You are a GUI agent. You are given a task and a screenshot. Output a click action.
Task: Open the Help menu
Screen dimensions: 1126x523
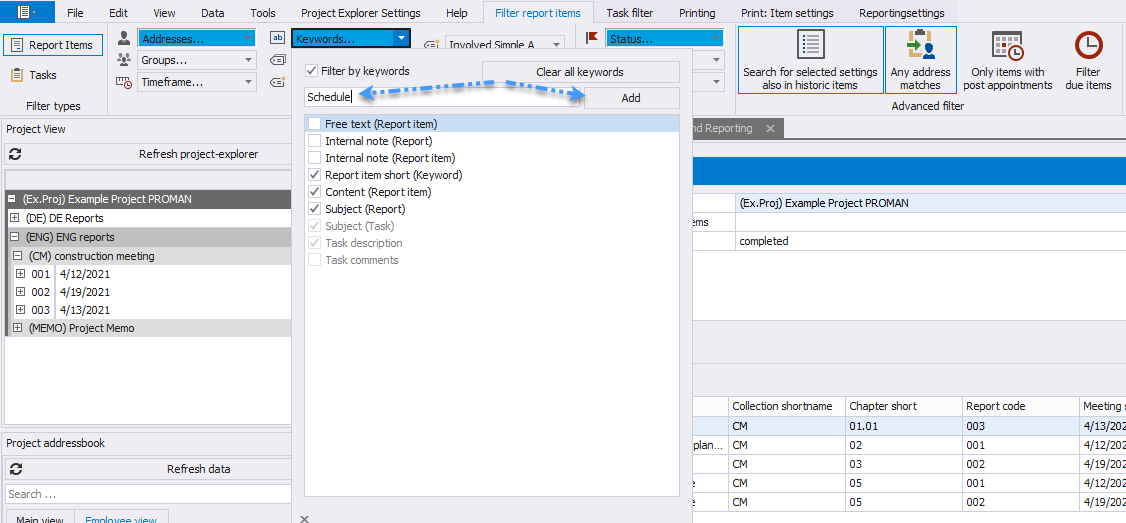(457, 13)
